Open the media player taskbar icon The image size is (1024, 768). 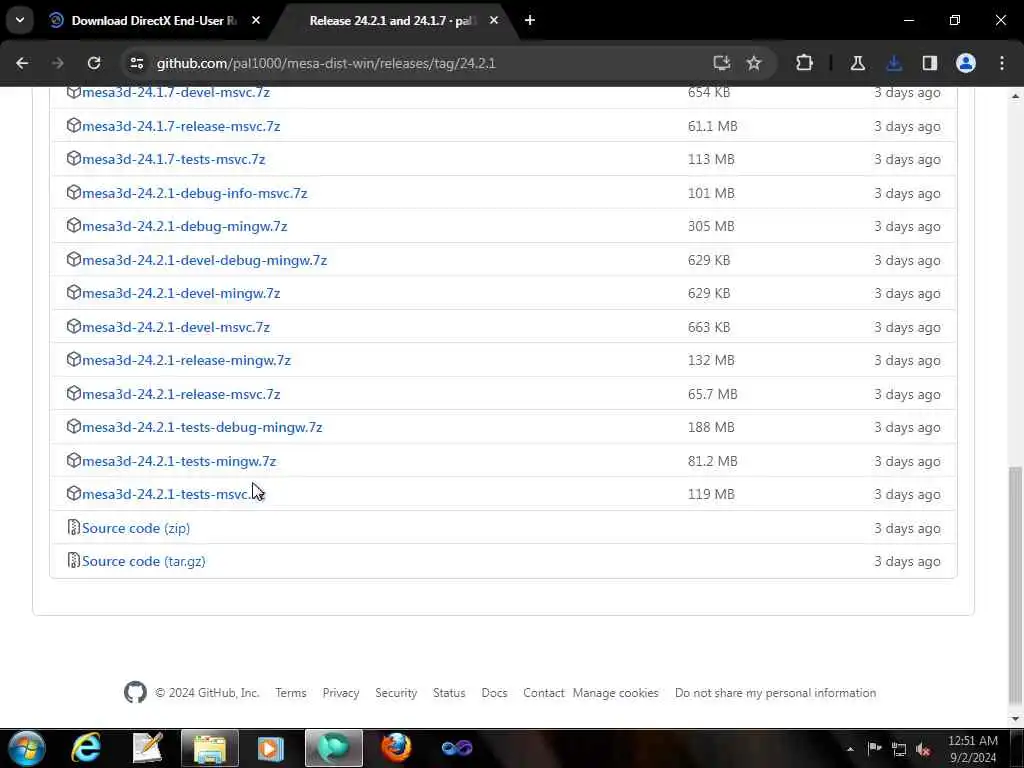(x=270, y=748)
